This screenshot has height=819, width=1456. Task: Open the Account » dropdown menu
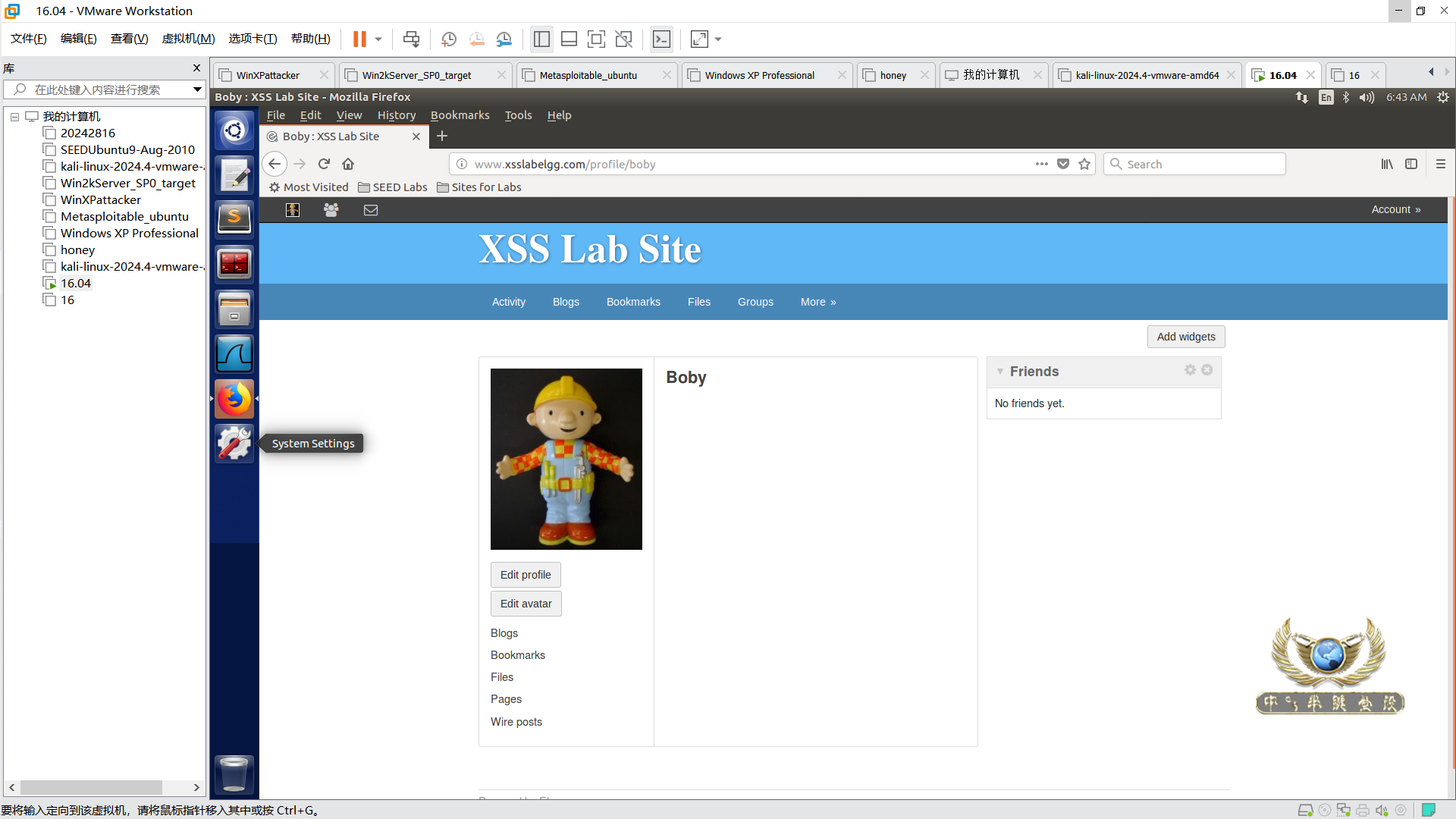coord(1395,209)
